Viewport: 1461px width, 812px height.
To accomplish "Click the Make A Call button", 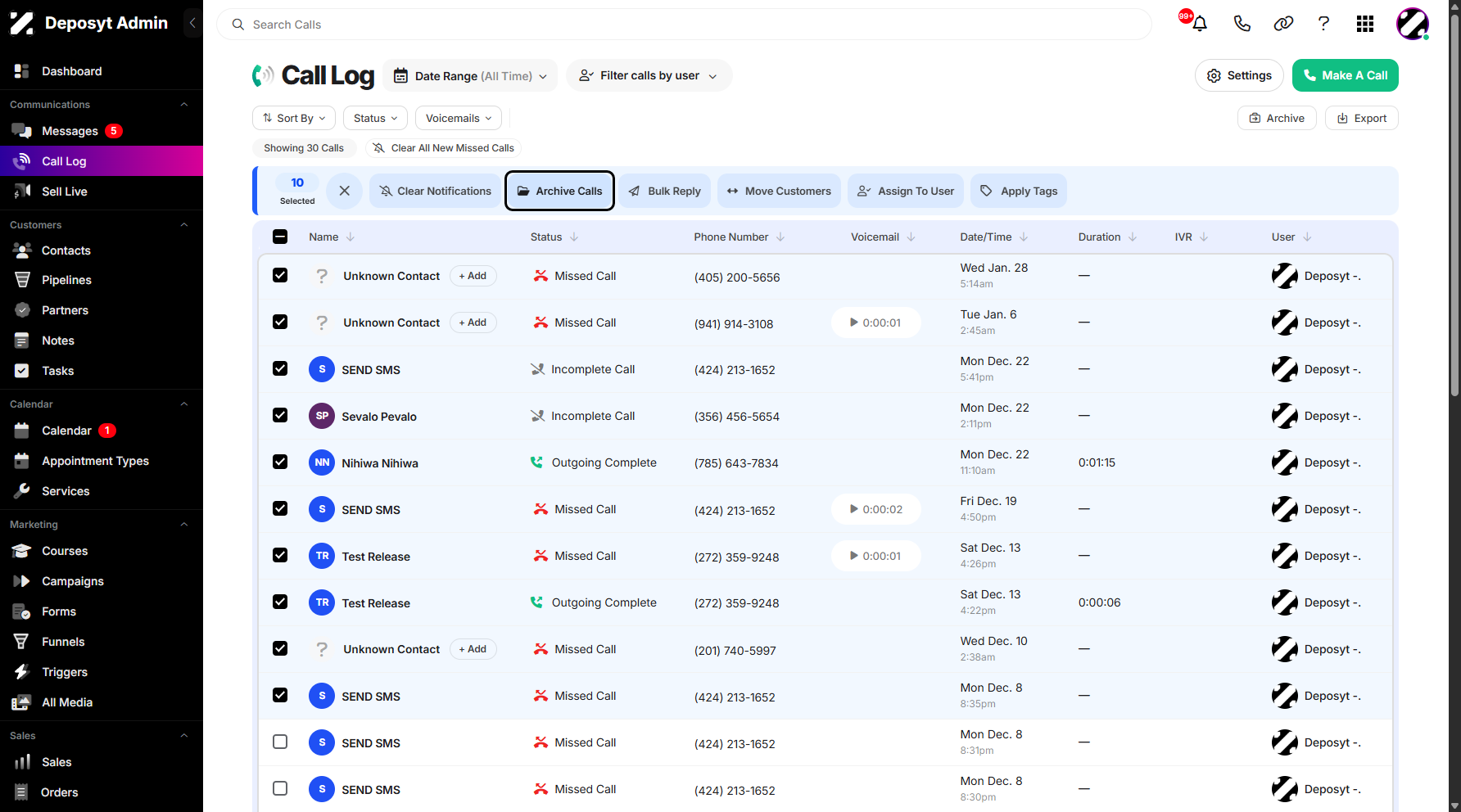I will coord(1346,75).
